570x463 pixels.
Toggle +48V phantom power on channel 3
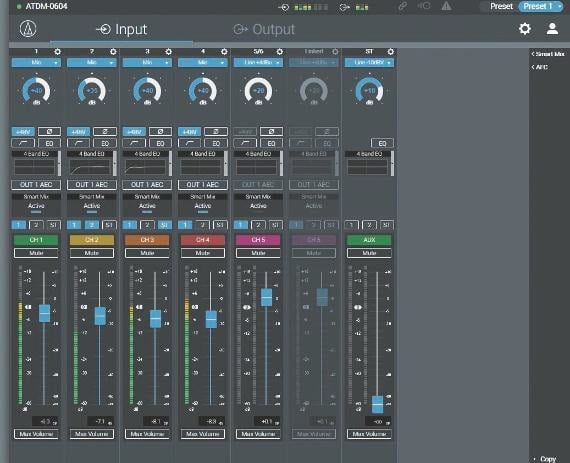pos(134,131)
